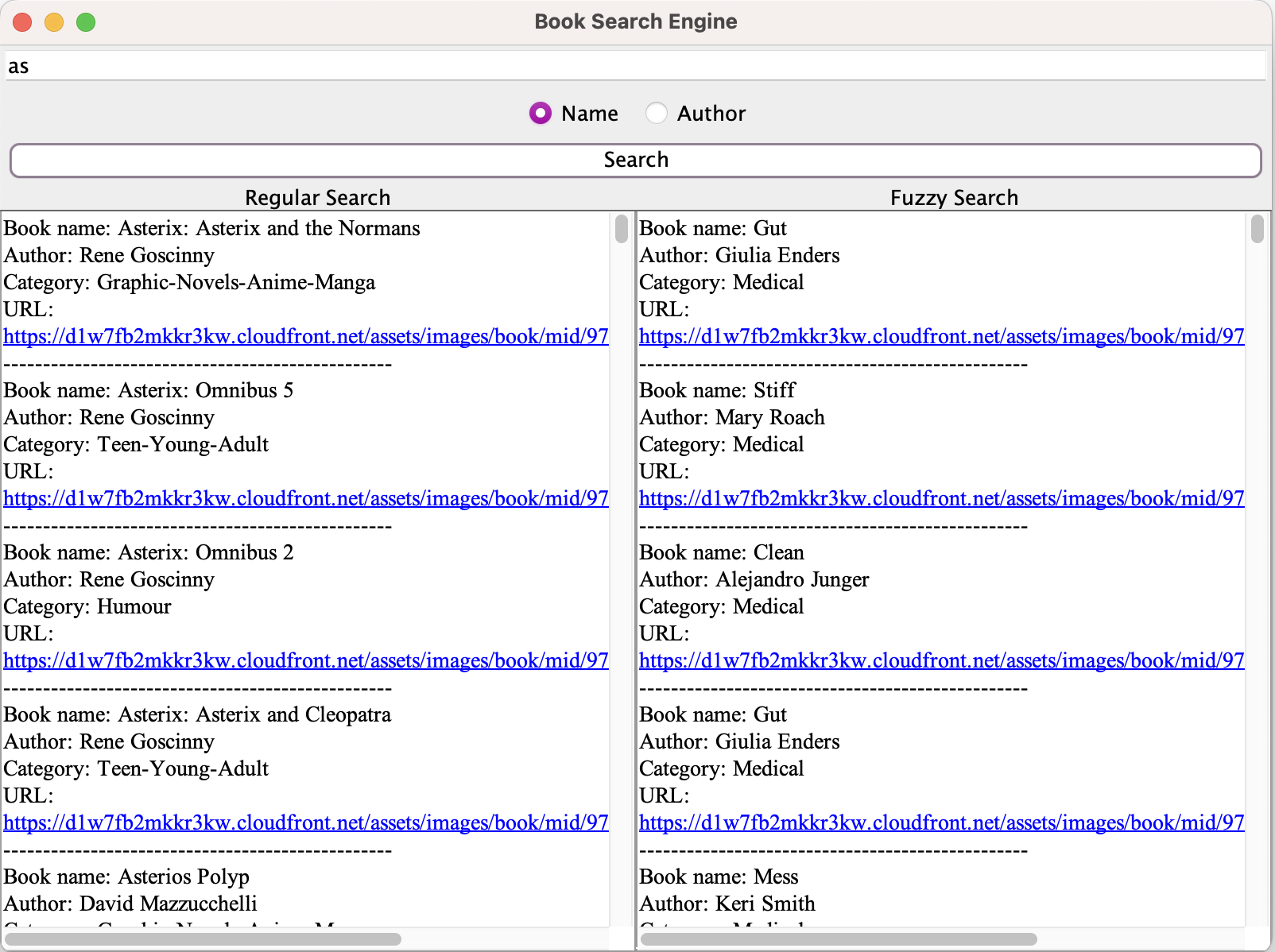Click 'Book name: Mess' entry

coord(719,877)
